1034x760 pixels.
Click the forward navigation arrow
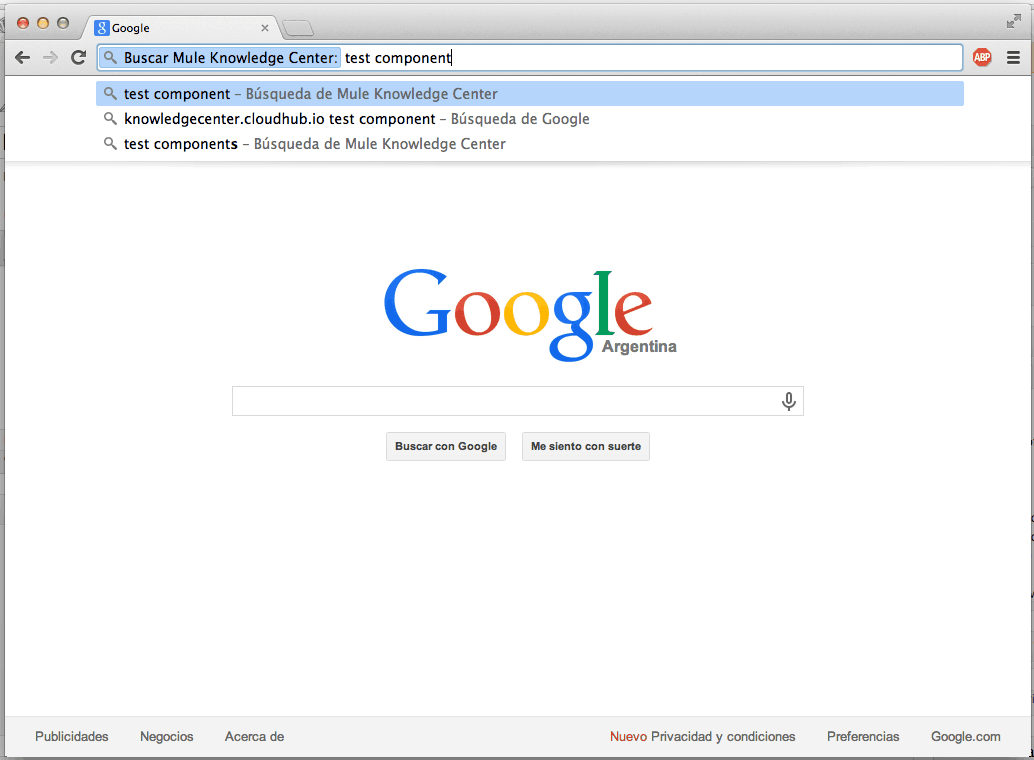(49, 57)
